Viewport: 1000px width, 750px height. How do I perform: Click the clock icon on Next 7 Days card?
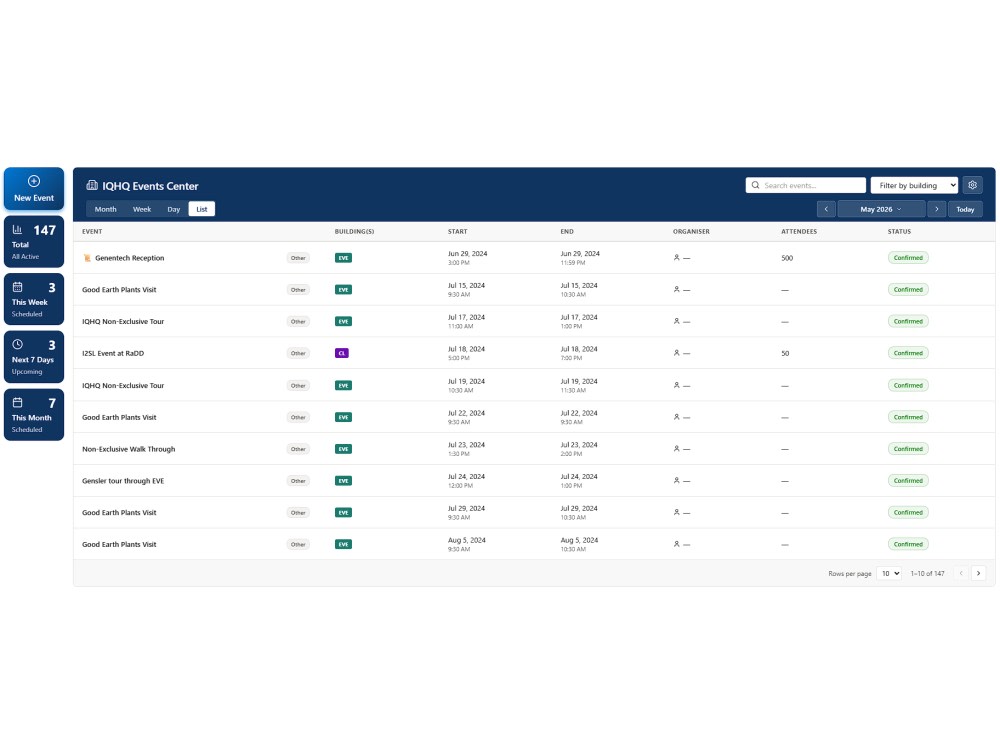click(x=17, y=344)
